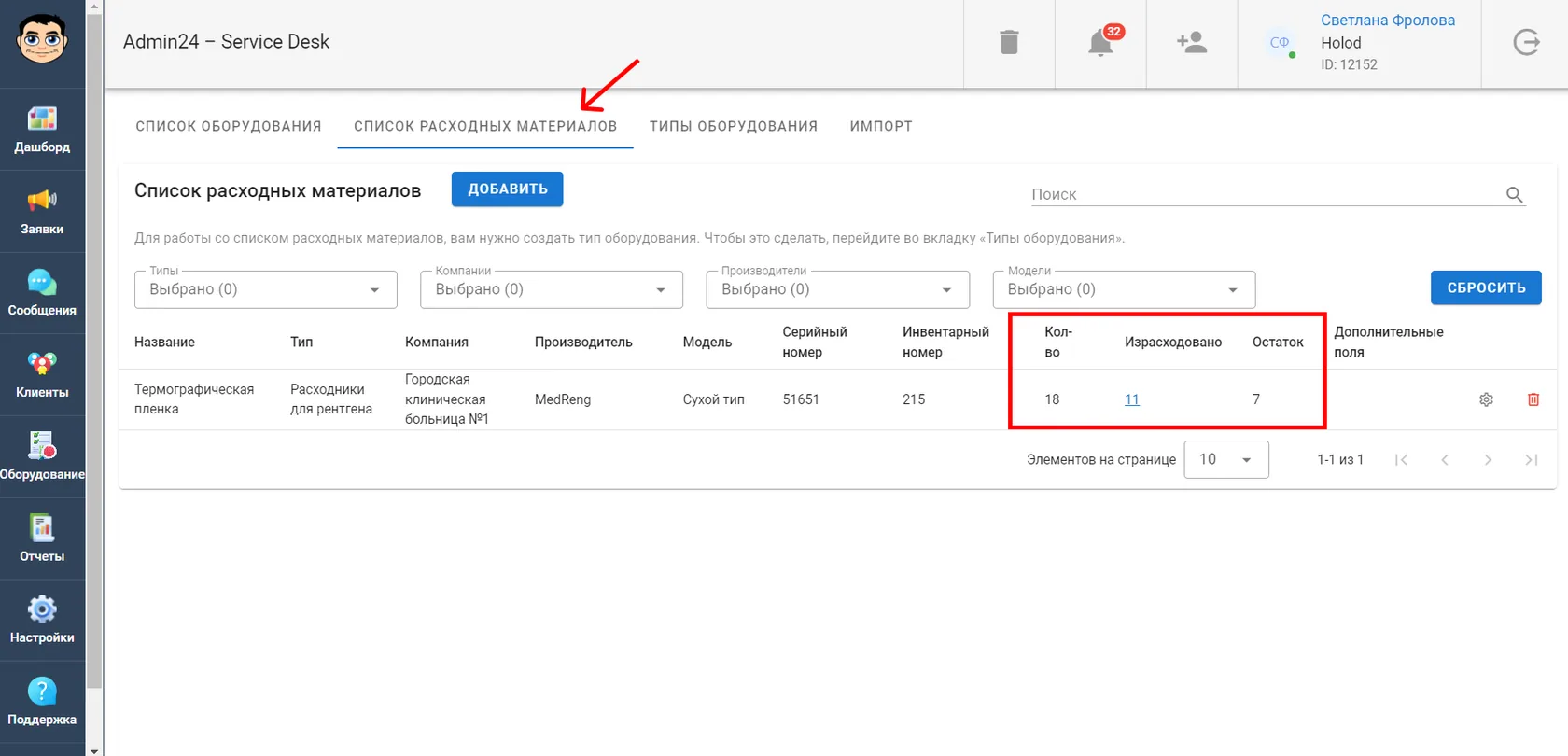
Task: Click the mascot avatar logo
Action: pos(42,39)
